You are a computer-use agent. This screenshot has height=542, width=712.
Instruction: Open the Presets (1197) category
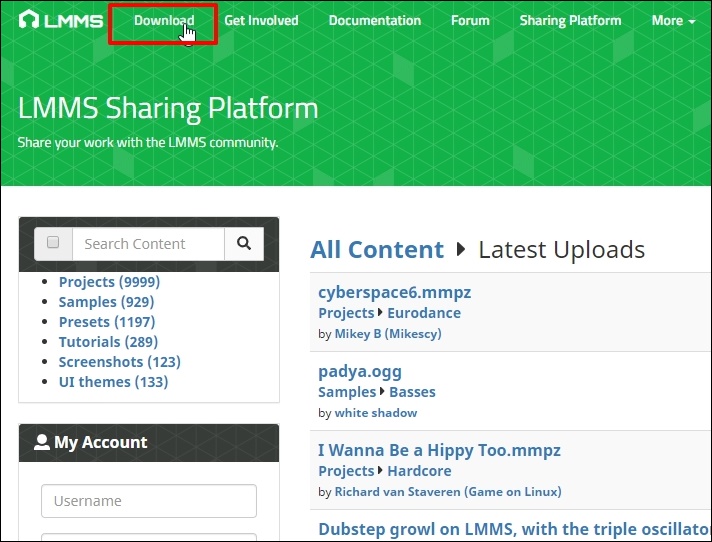point(107,322)
